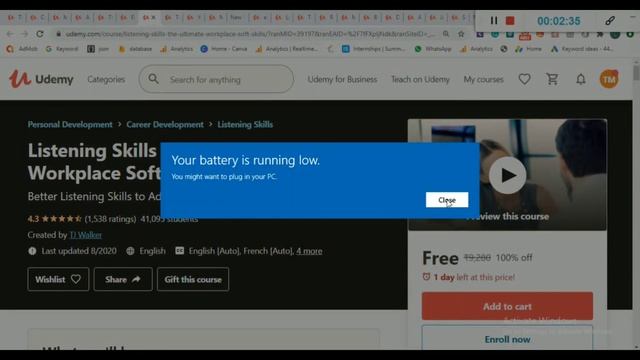640x360 pixels.
Task: Open Udemy for Business
Action: [342, 80]
